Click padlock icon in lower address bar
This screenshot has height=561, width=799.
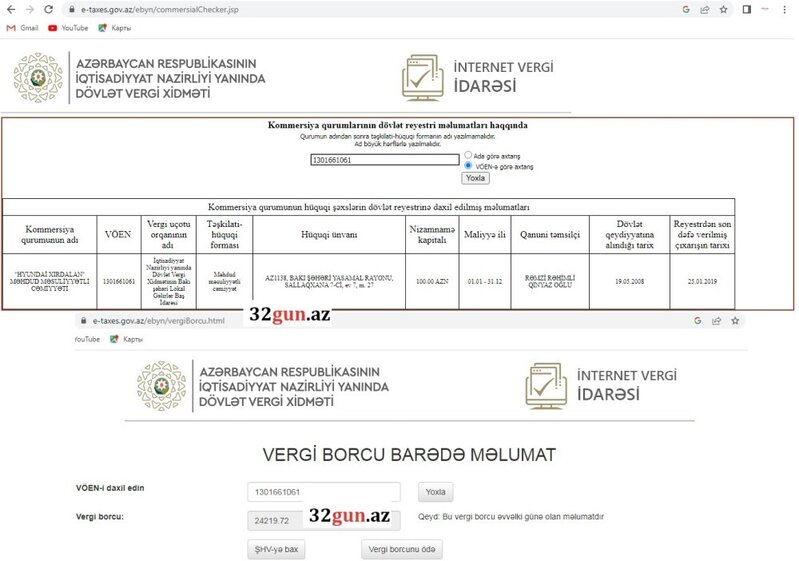click(x=83, y=320)
